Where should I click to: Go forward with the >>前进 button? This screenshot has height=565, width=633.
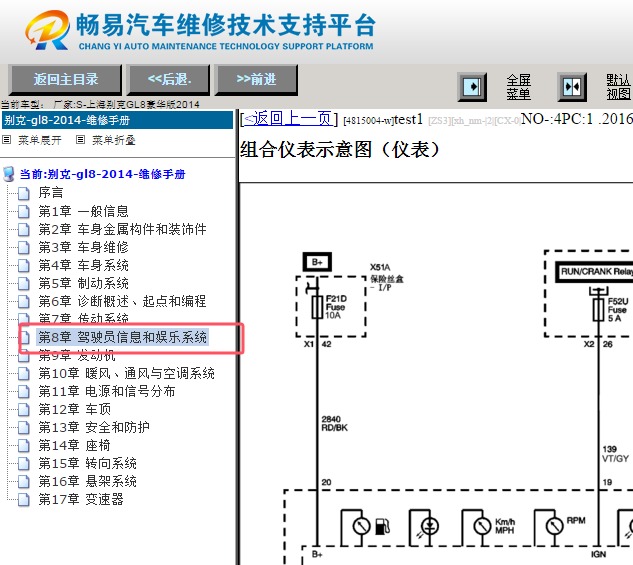[256, 80]
